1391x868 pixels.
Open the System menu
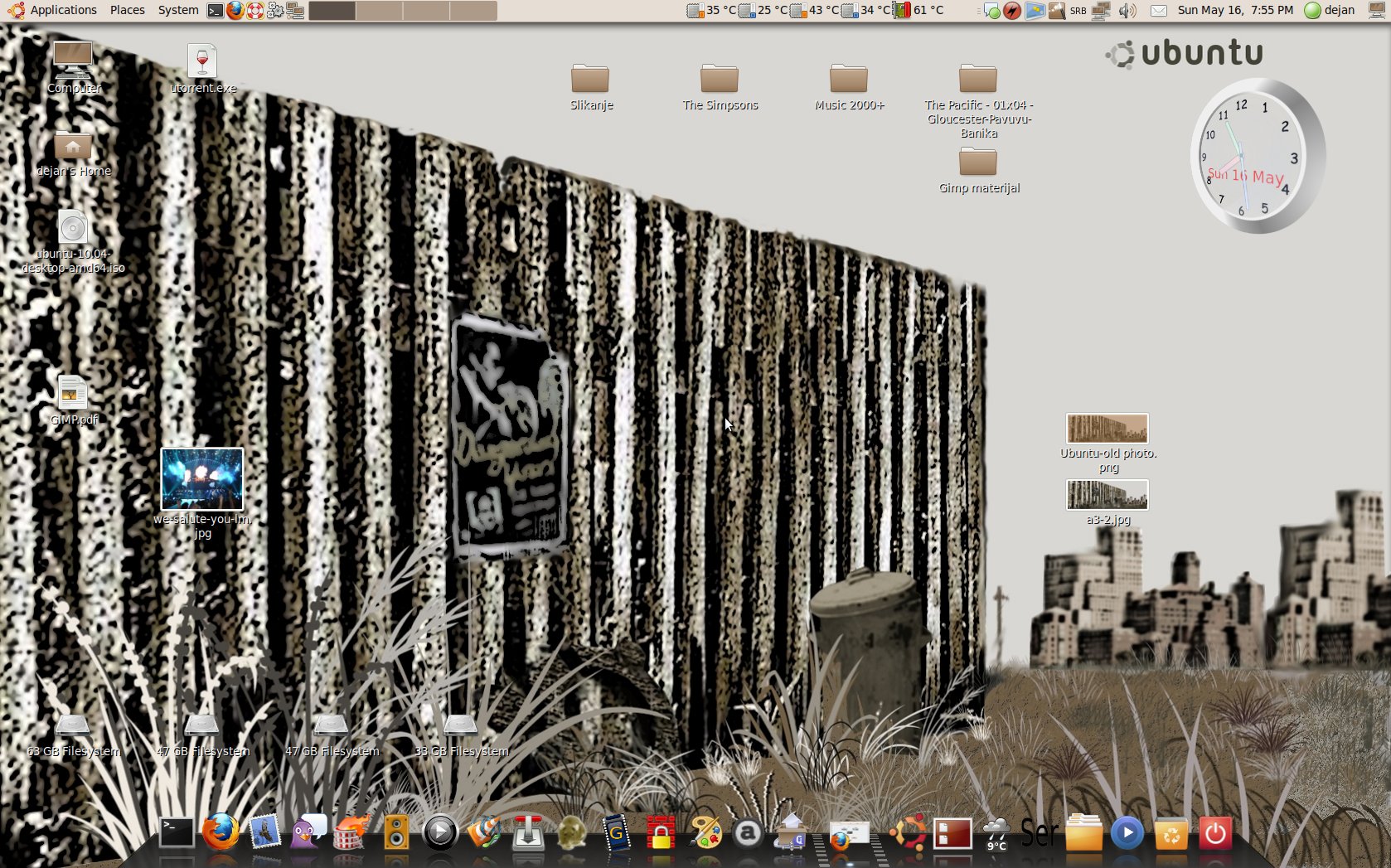pos(178,10)
